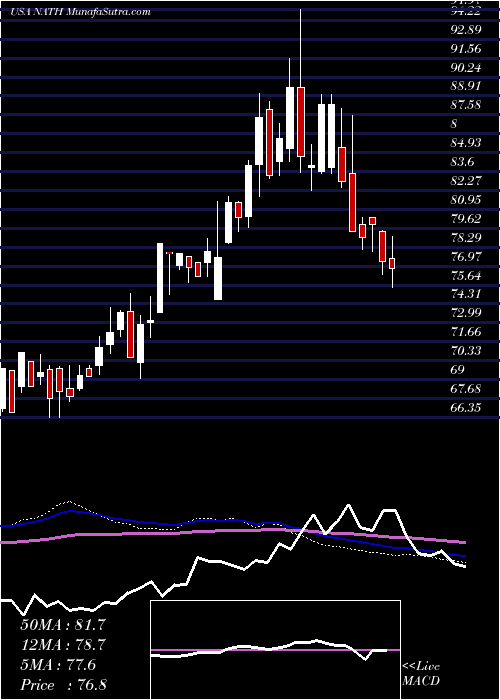Click the 76.97 price axis label

tap(466, 257)
